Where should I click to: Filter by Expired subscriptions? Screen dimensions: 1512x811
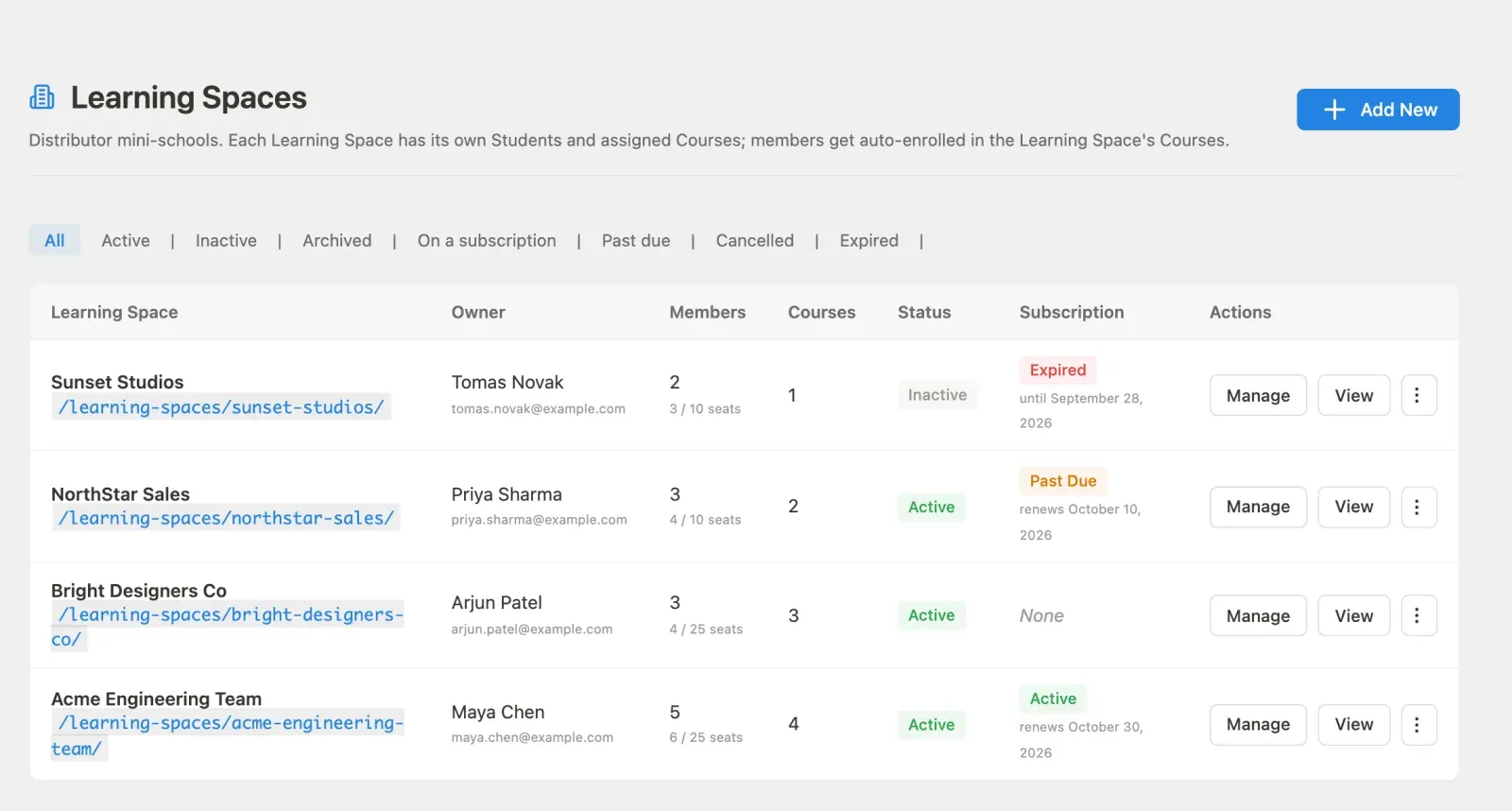[869, 240]
